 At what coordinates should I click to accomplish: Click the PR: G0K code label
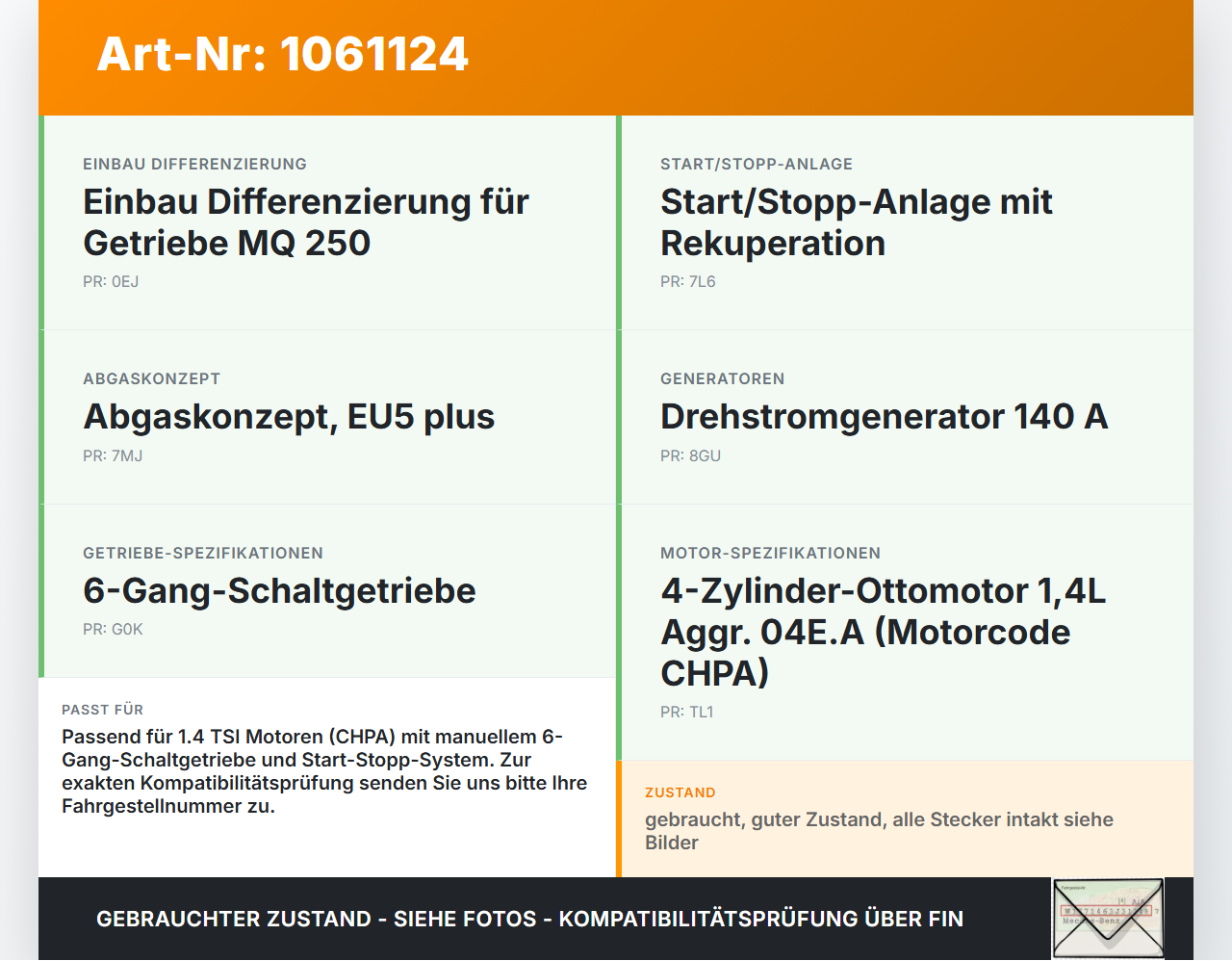tap(113, 630)
